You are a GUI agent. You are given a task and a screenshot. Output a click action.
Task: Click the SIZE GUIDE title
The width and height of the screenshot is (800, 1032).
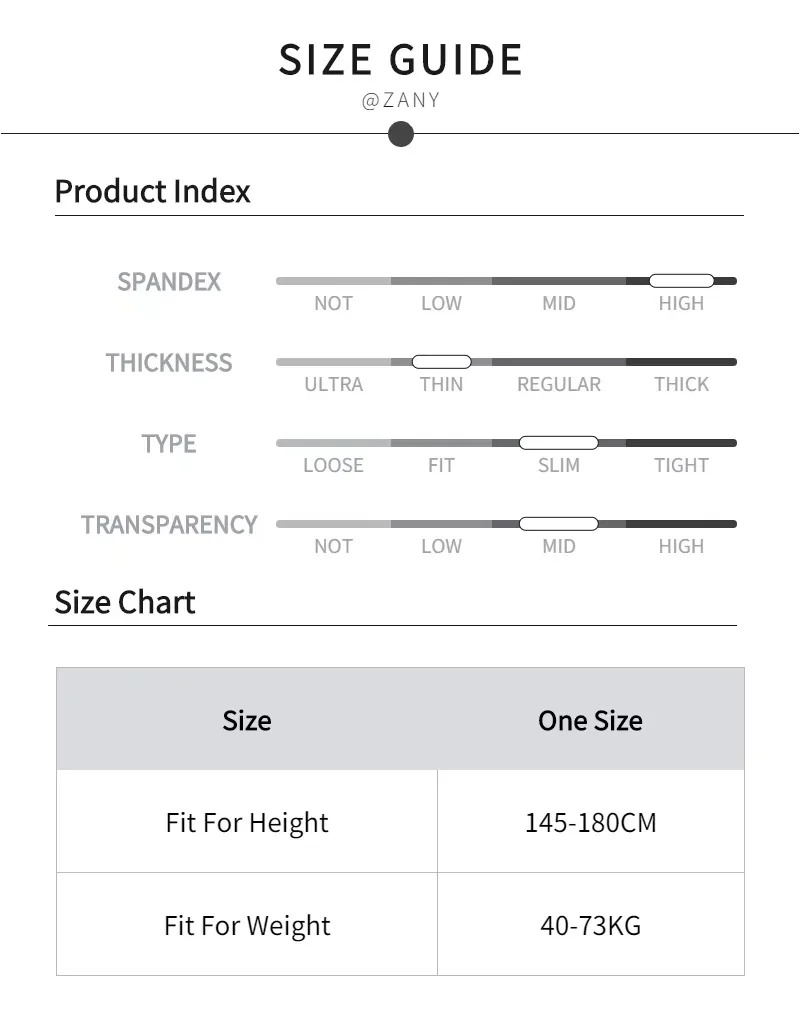[x=400, y=60]
